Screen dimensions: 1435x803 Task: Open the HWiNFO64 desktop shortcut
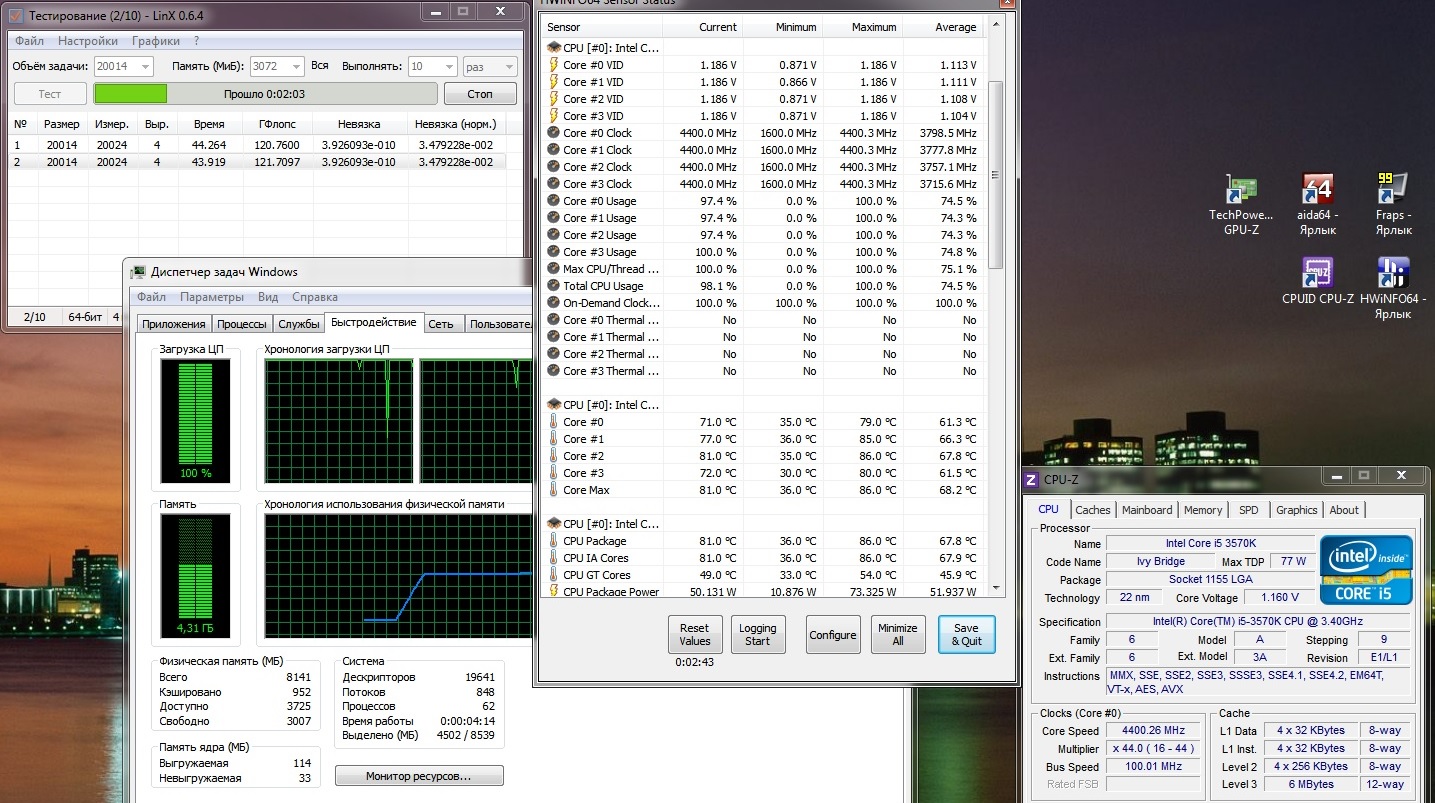pyautogui.click(x=1393, y=289)
